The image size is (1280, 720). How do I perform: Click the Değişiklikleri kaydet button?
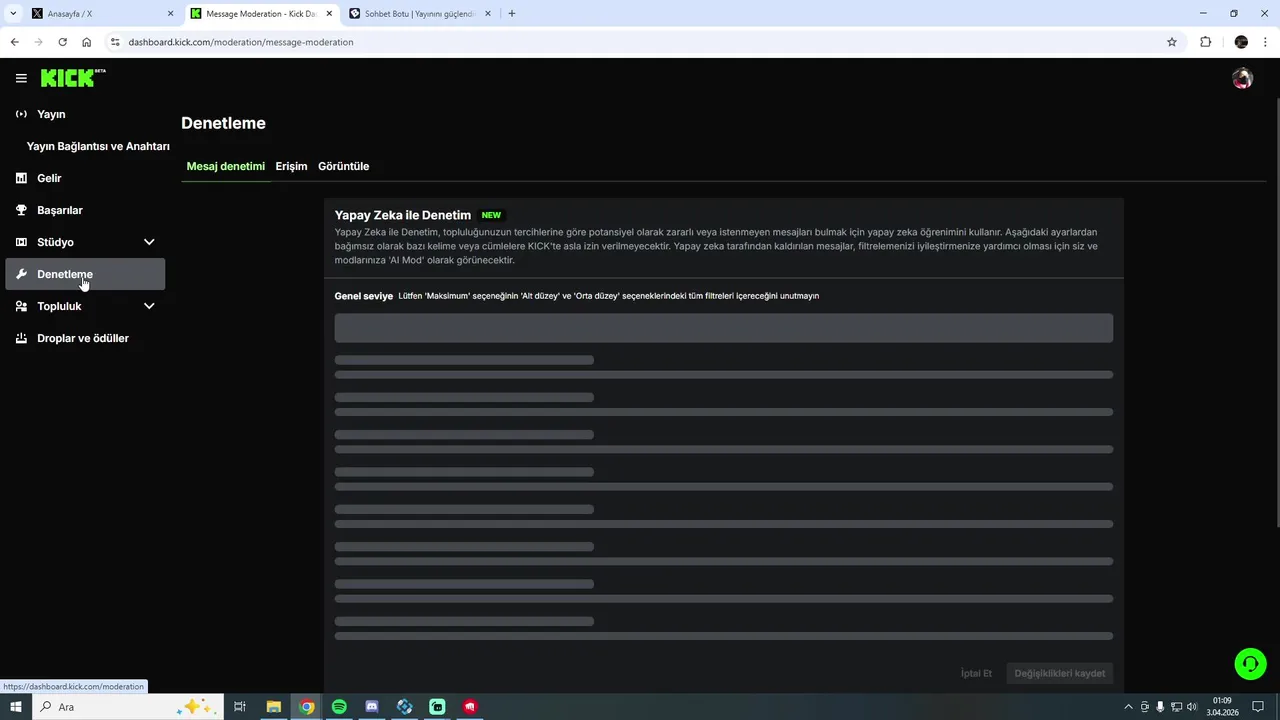(1059, 673)
